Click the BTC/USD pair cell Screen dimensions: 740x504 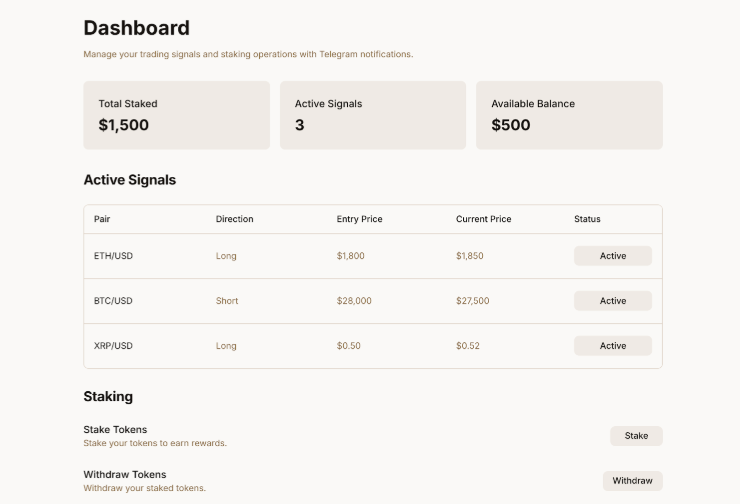[x=113, y=301]
